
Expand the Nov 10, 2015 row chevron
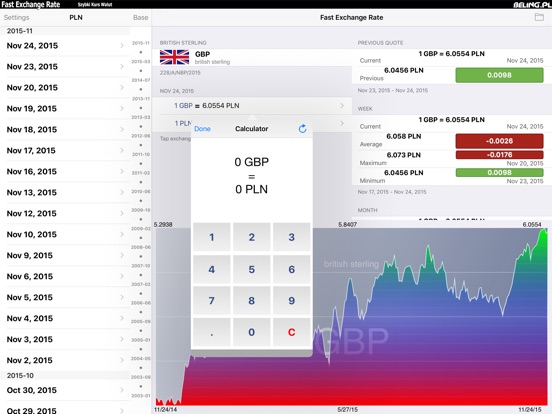point(122,234)
